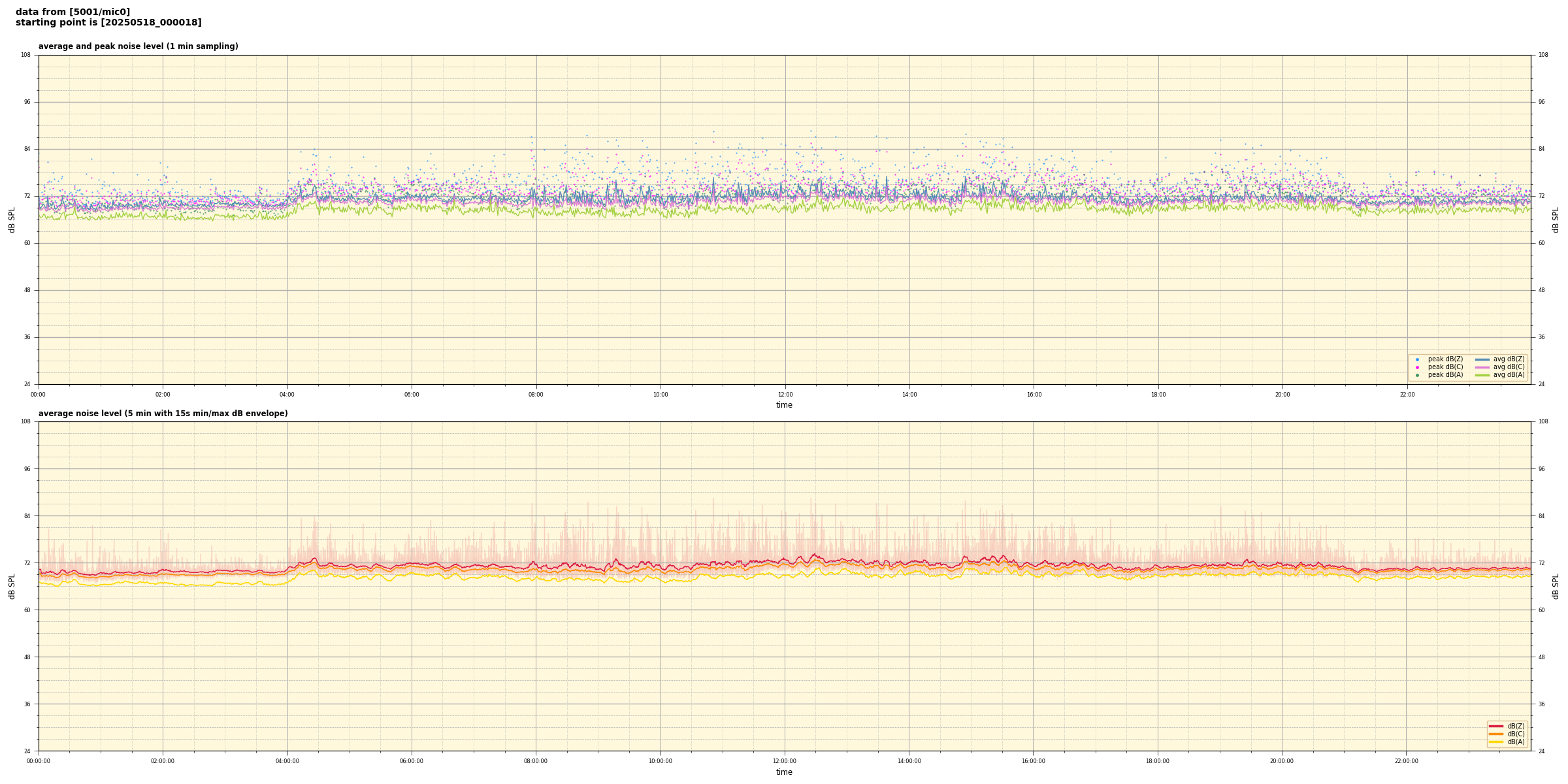The image size is (1568, 784).
Task: Click the avg dB(C) legend line
Action: pos(1482,367)
